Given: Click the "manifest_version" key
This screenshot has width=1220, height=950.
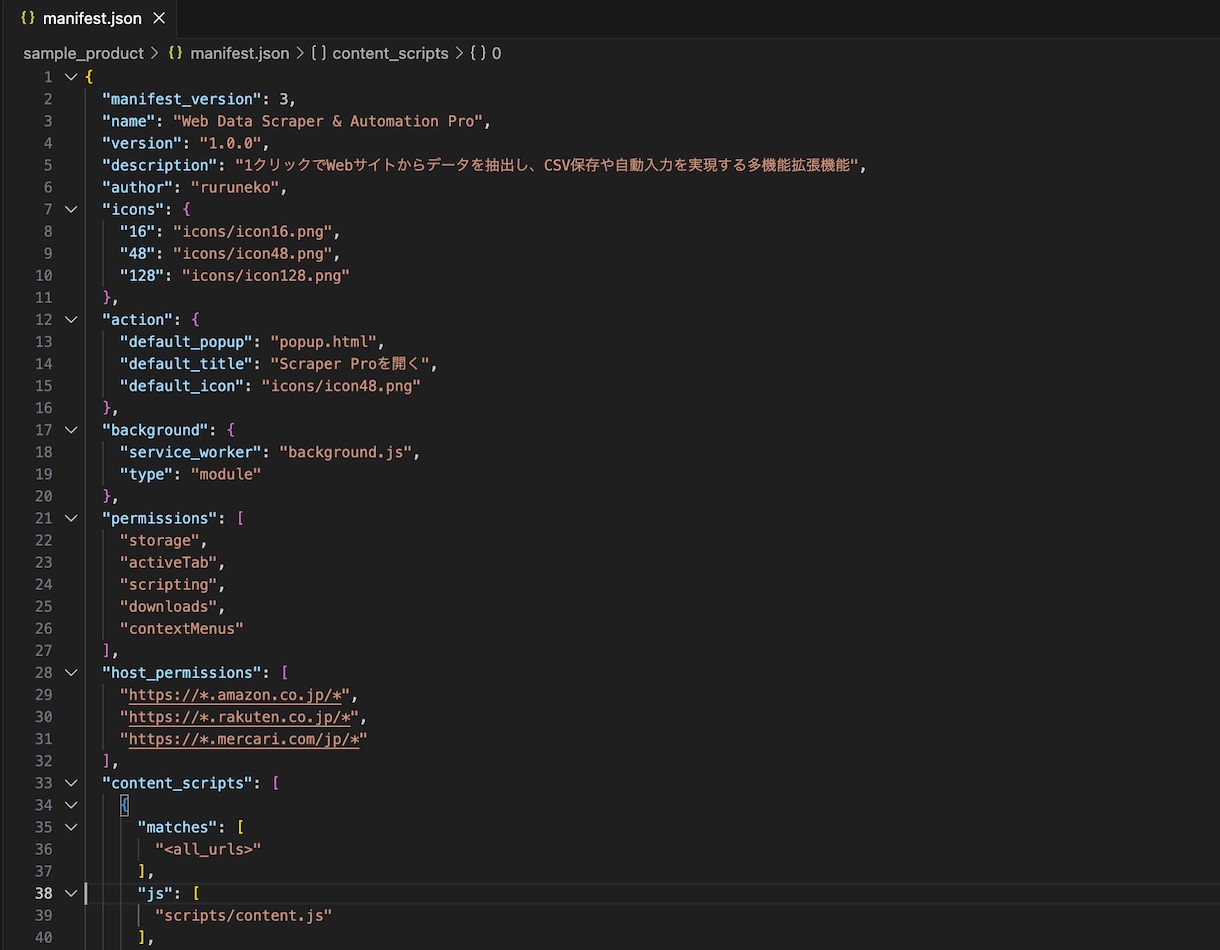Looking at the screenshot, I should (x=182, y=99).
